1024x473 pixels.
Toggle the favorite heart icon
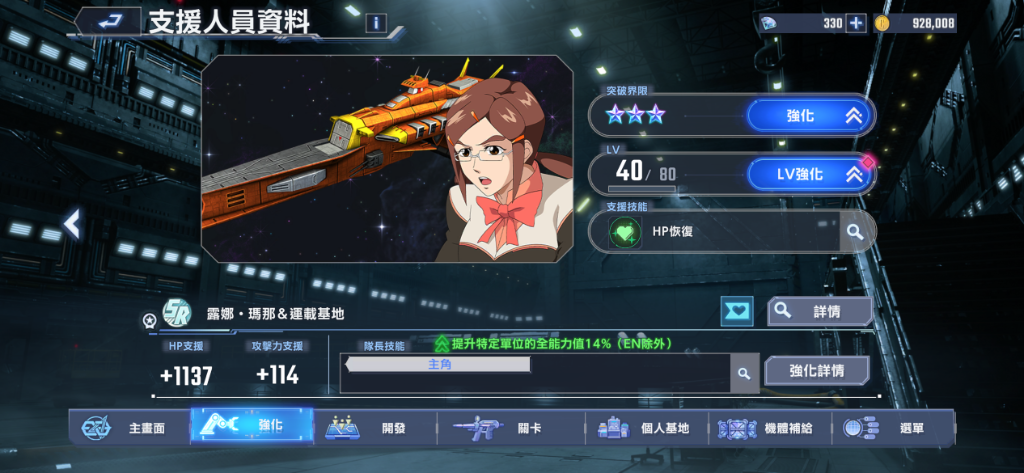(x=737, y=312)
